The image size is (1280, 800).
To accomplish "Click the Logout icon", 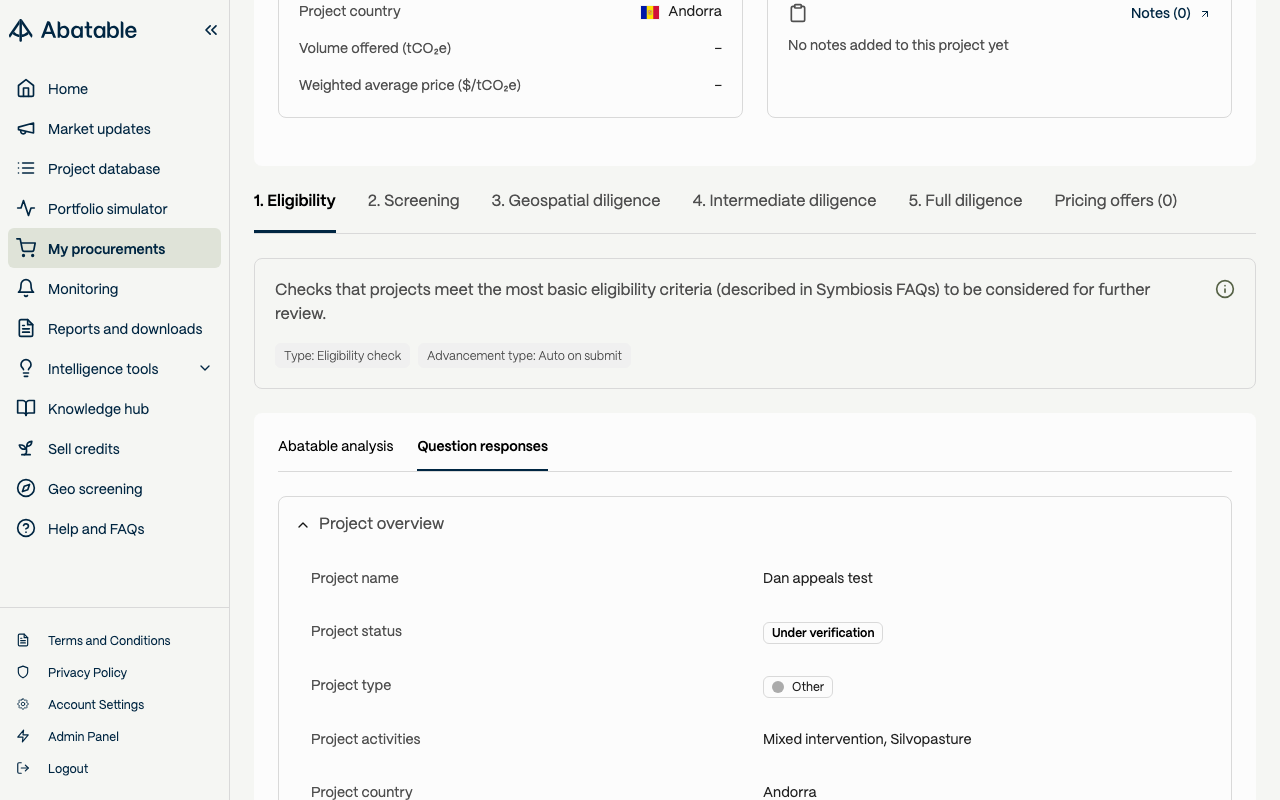I will tap(24, 768).
